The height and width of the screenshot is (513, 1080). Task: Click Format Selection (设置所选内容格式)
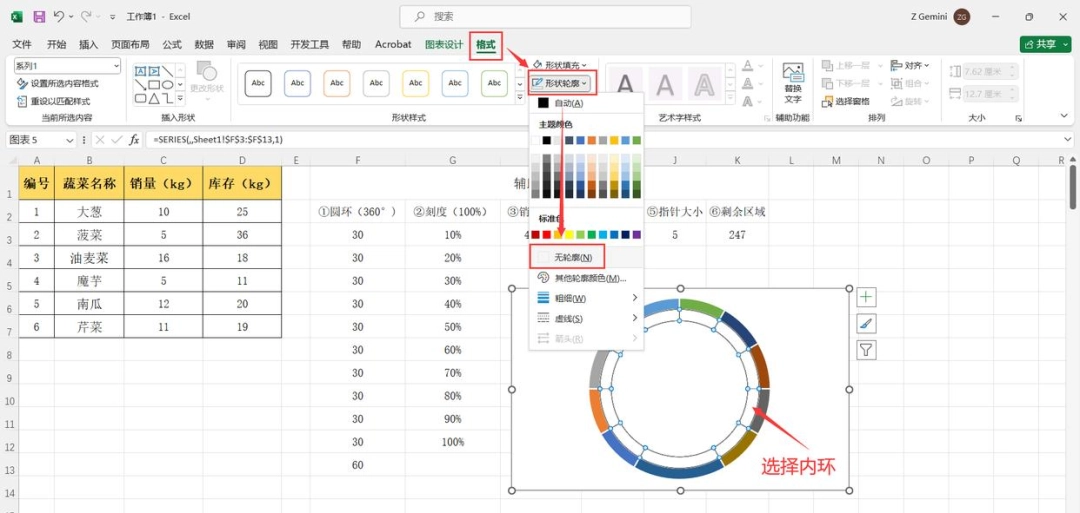pos(58,83)
